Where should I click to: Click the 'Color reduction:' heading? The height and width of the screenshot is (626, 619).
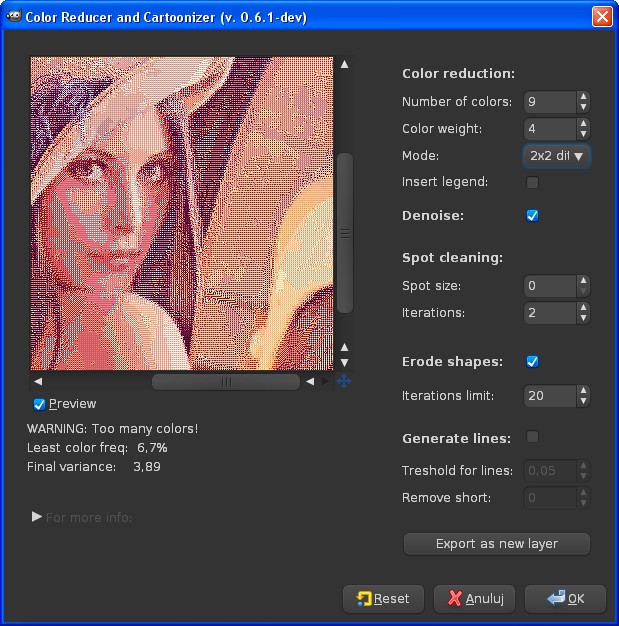tap(458, 74)
